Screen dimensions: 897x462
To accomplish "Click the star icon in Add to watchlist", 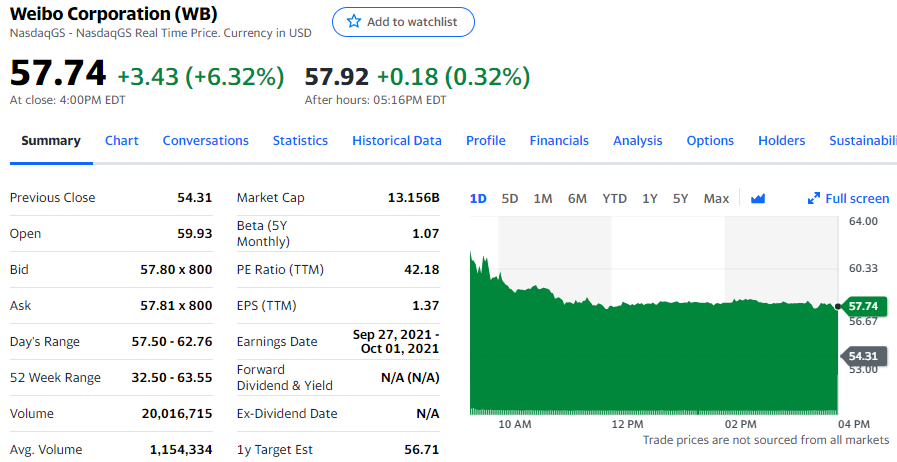I will [x=354, y=22].
